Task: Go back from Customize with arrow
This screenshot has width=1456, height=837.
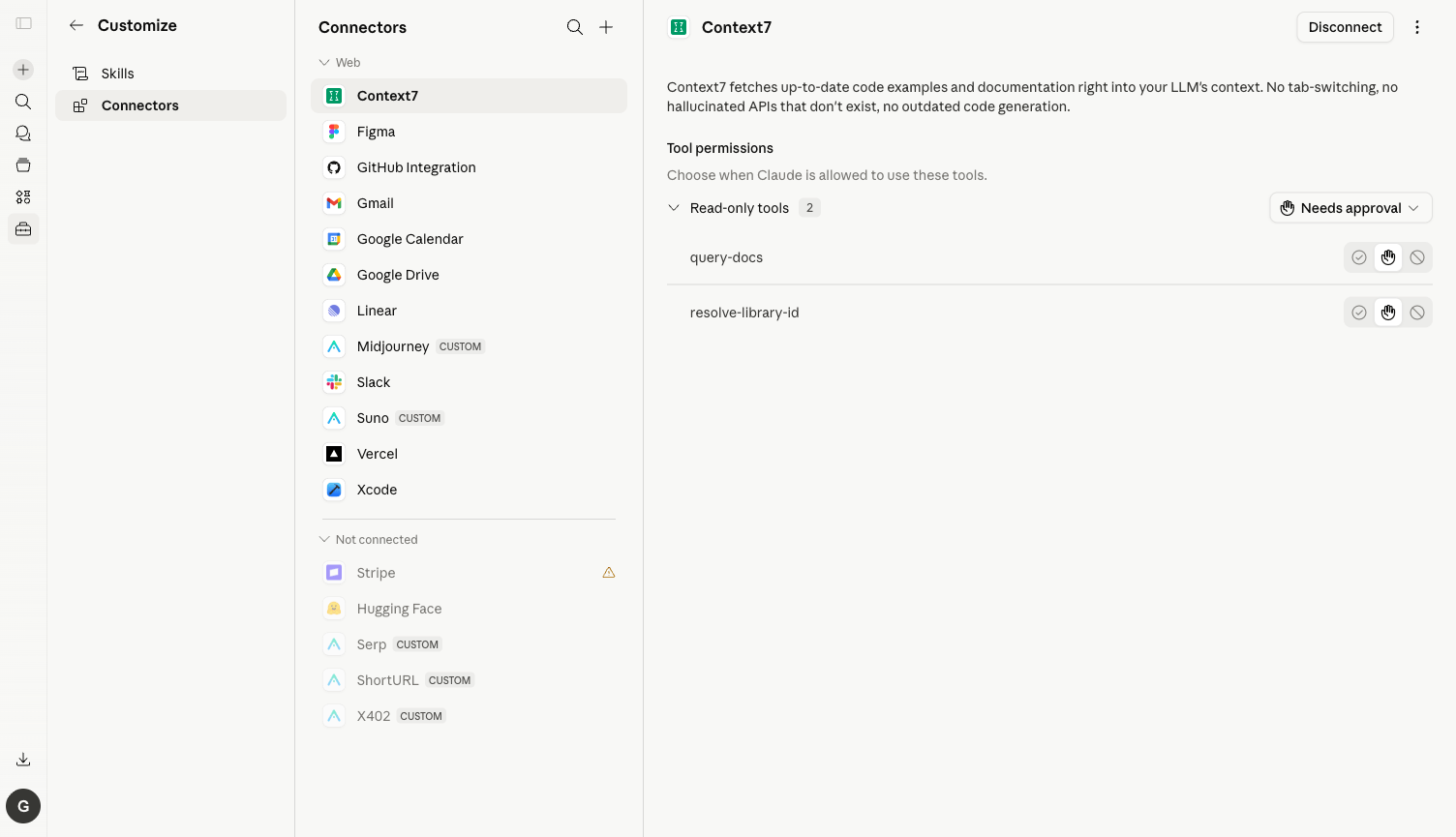Action: (76, 25)
